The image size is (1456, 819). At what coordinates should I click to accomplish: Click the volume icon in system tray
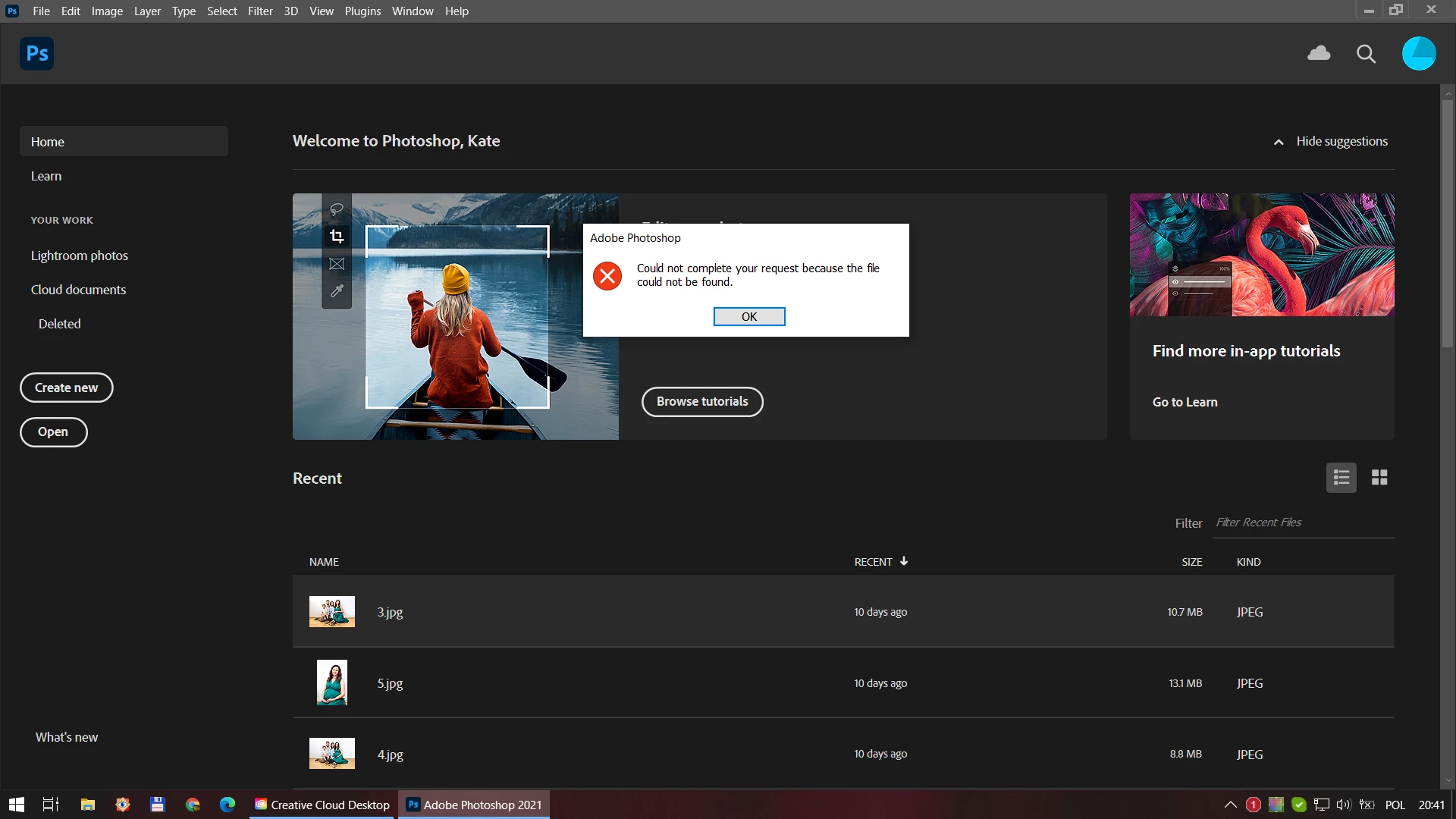tap(1344, 805)
